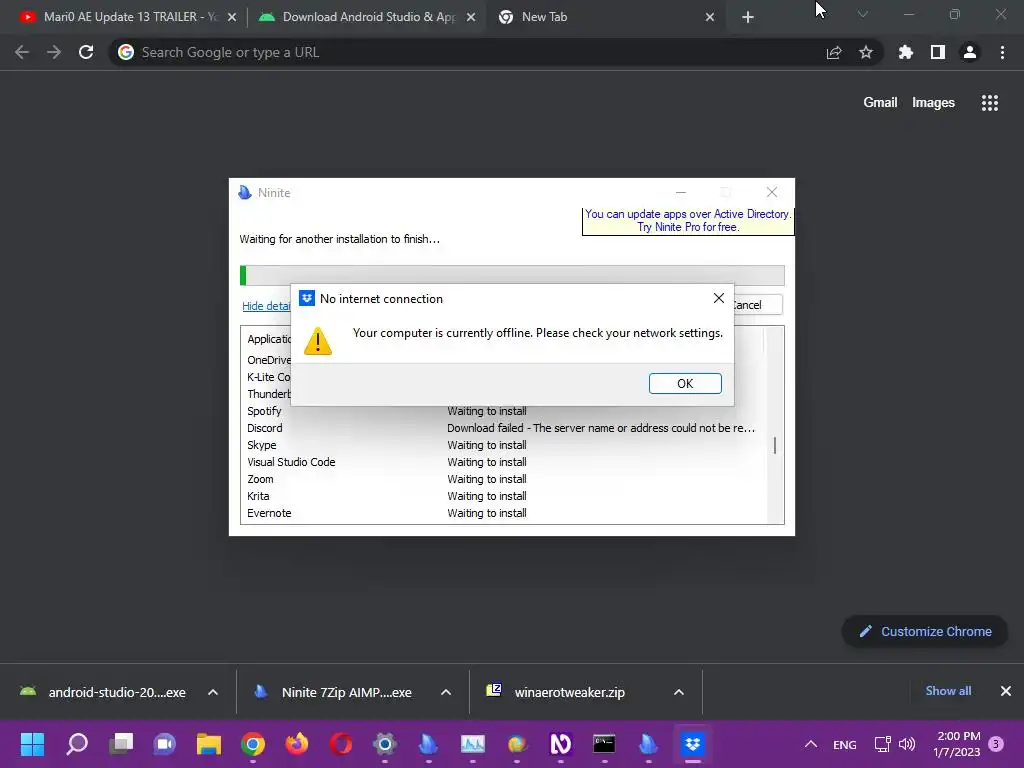Image resolution: width=1024 pixels, height=768 pixels.
Task: Select the Visual Studio Code row
Action: tap(501, 462)
